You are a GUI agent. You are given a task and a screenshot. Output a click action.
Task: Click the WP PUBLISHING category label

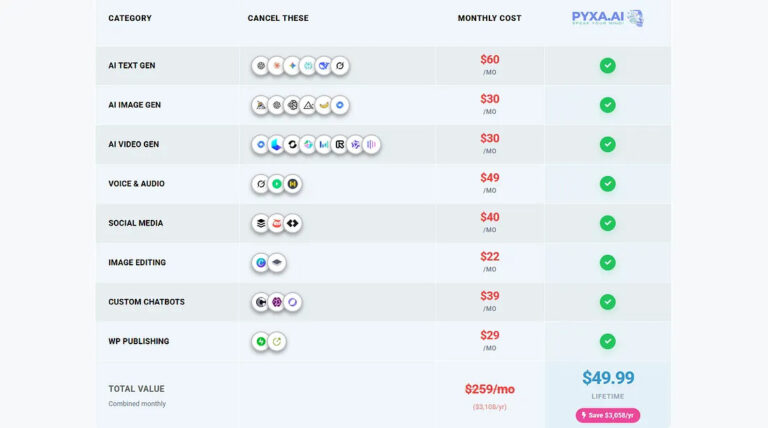[x=139, y=341]
